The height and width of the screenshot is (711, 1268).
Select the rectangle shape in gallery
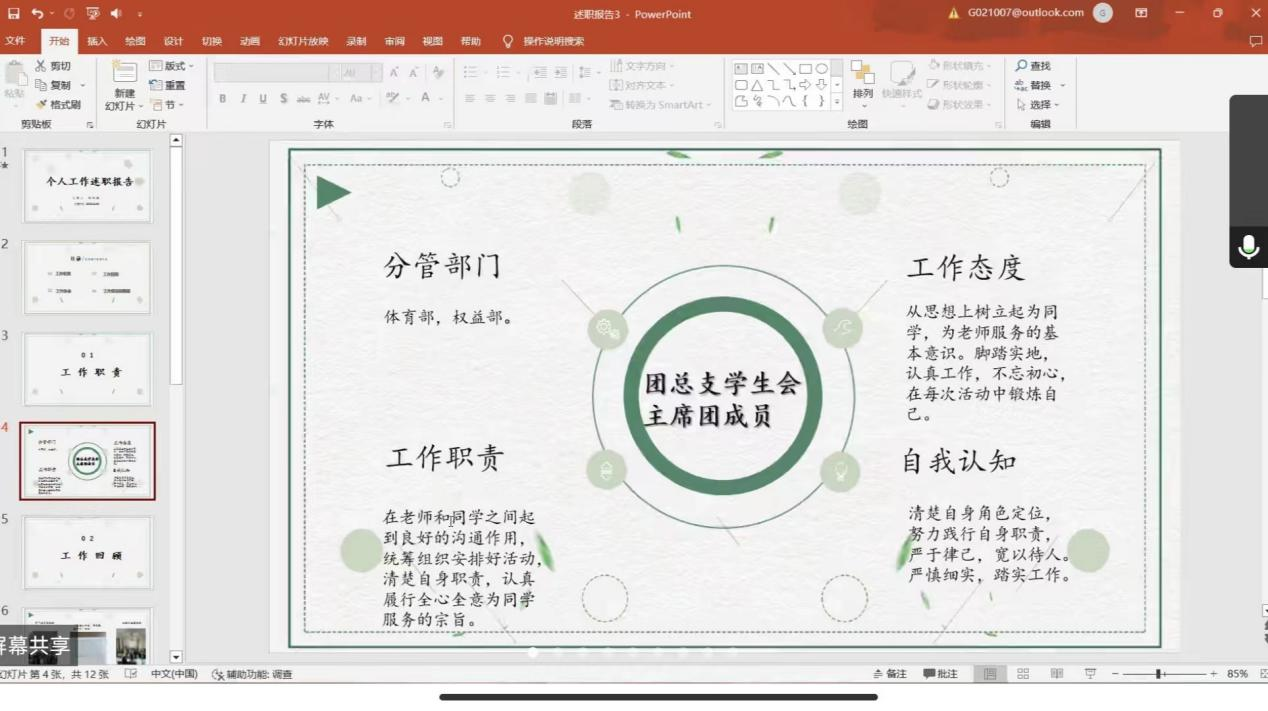(805, 69)
